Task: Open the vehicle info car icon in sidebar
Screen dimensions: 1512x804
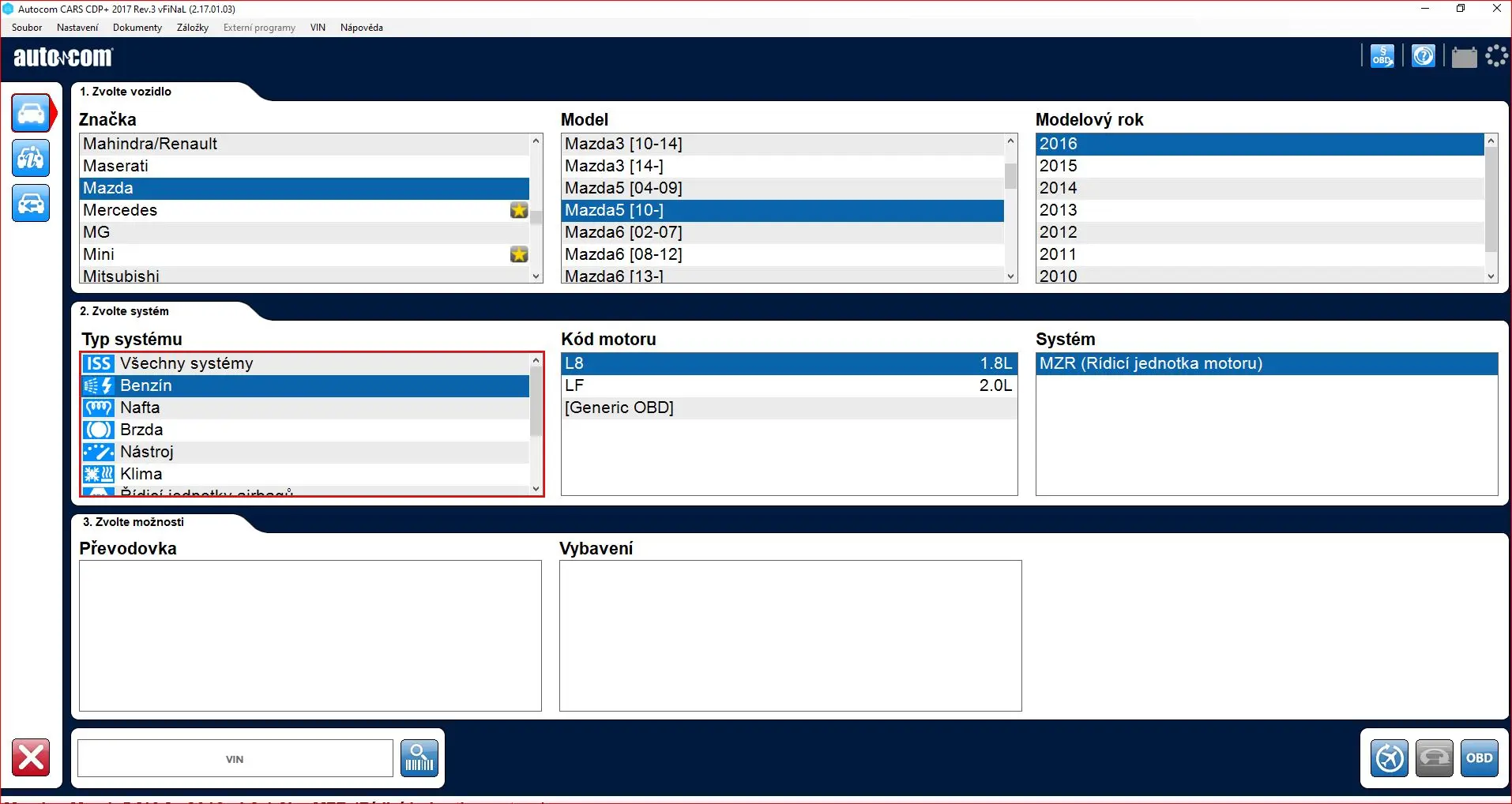Action: [x=32, y=158]
